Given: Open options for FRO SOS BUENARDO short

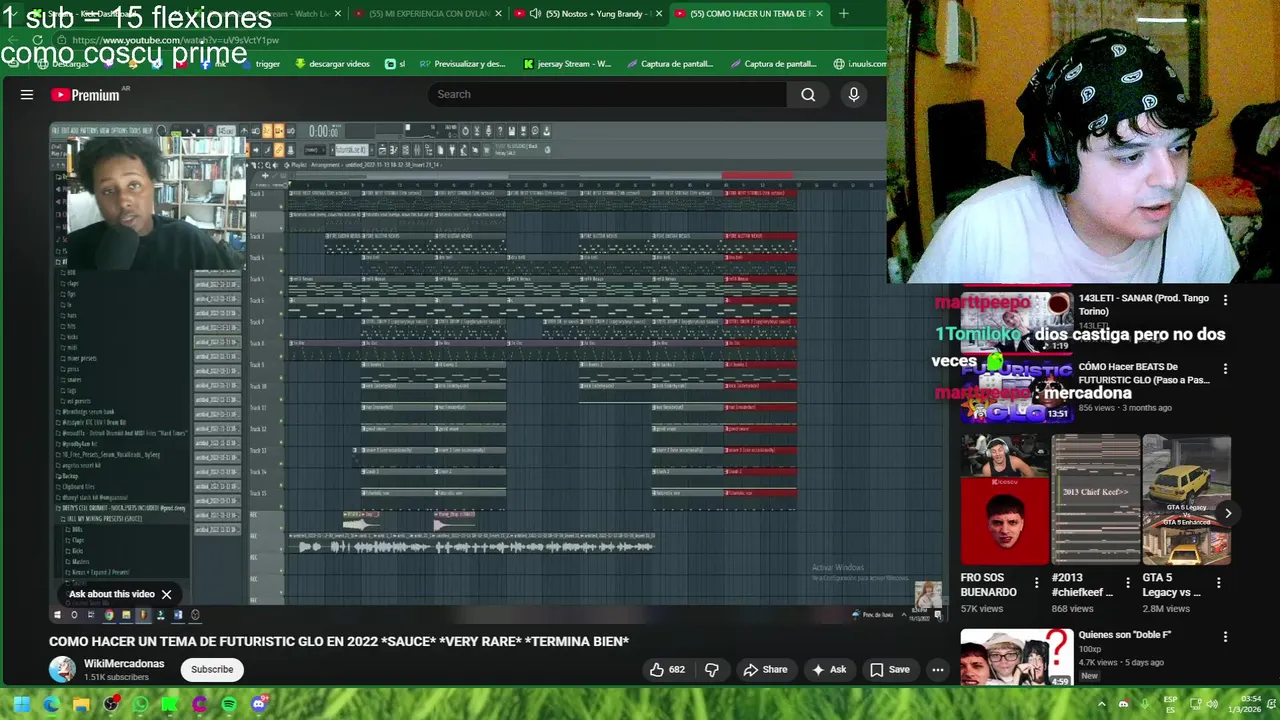Looking at the screenshot, I should [x=1036, y=582].
